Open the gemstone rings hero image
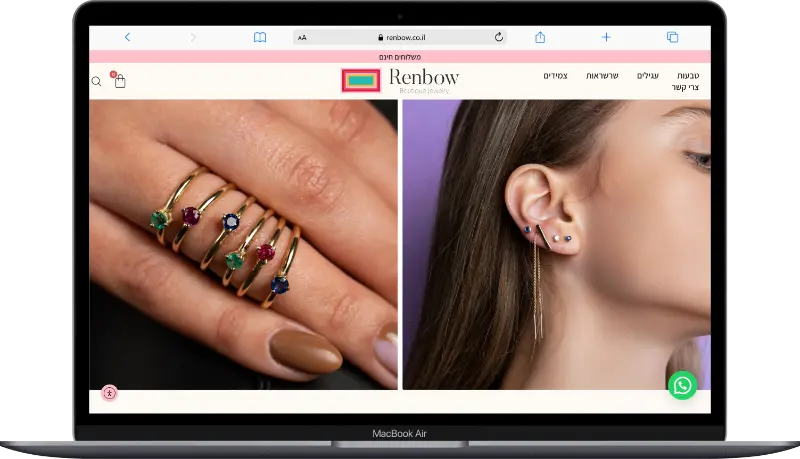 [x=243, y=245]
